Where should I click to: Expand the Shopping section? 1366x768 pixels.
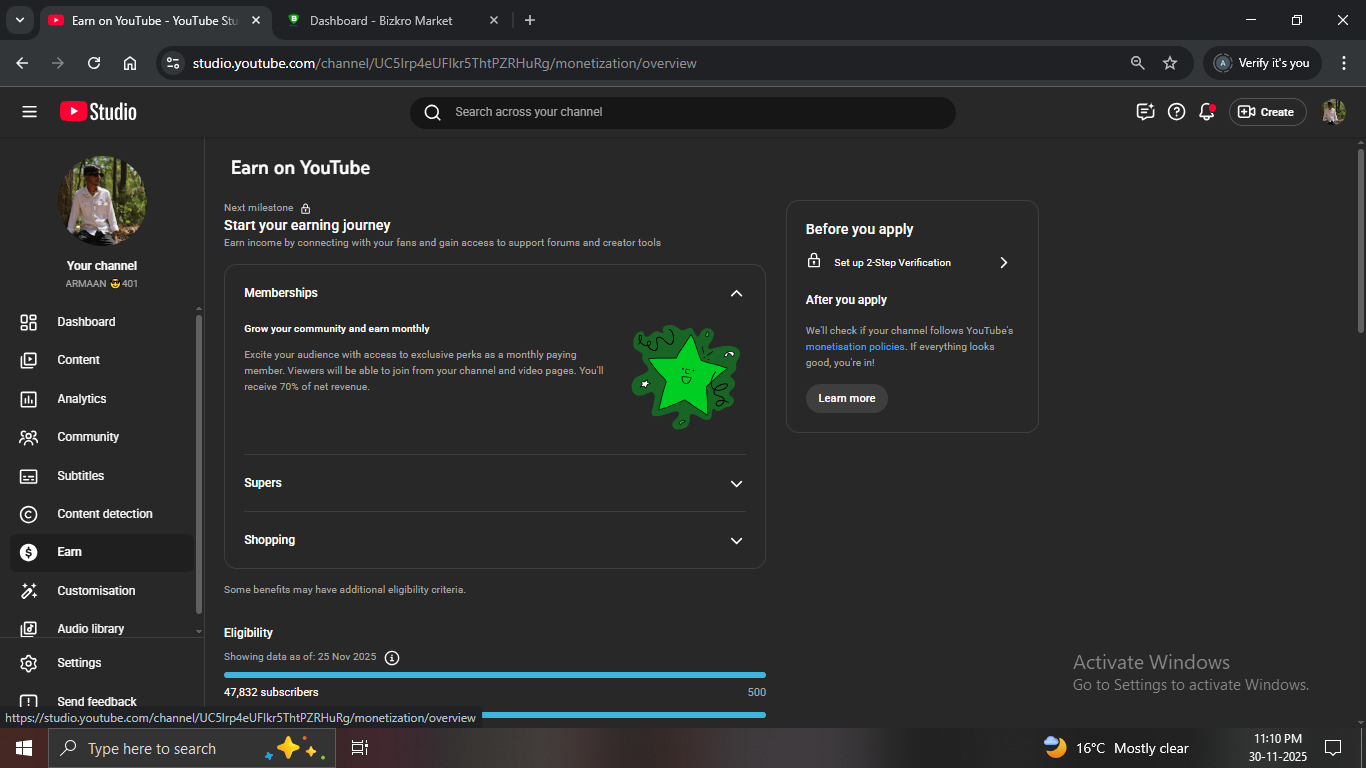click(x=736, y=541)
